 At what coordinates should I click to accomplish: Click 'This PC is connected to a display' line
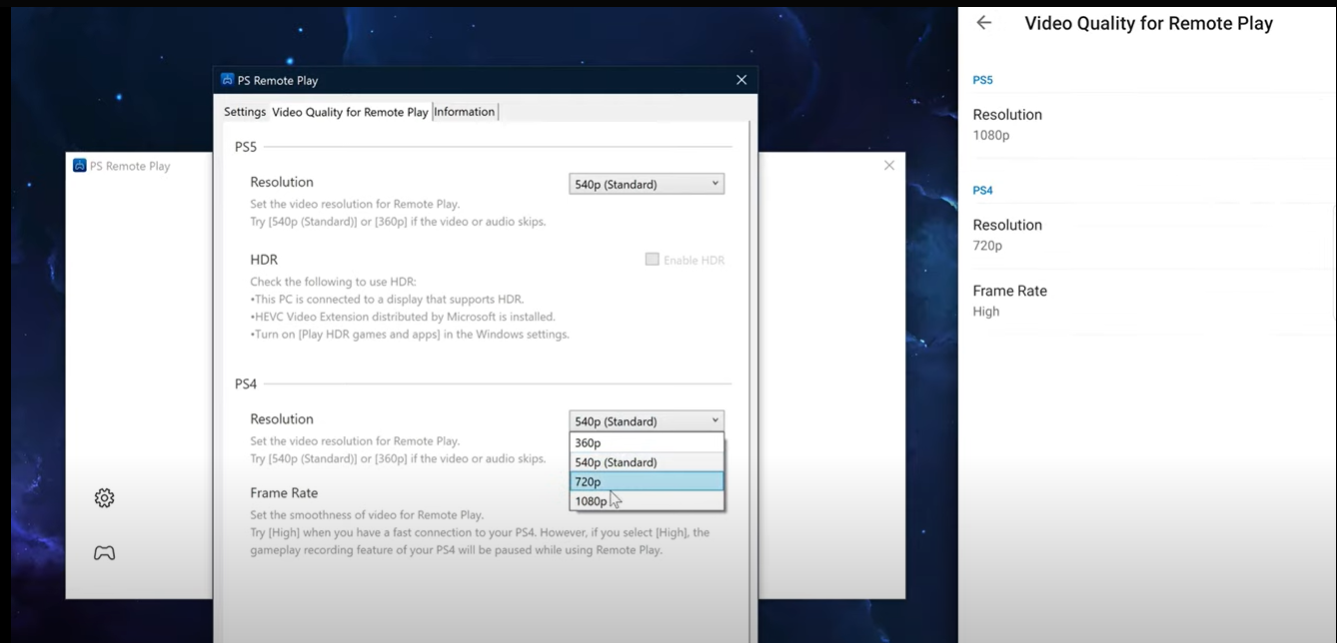pyautogui.click(x=387, y=299)
